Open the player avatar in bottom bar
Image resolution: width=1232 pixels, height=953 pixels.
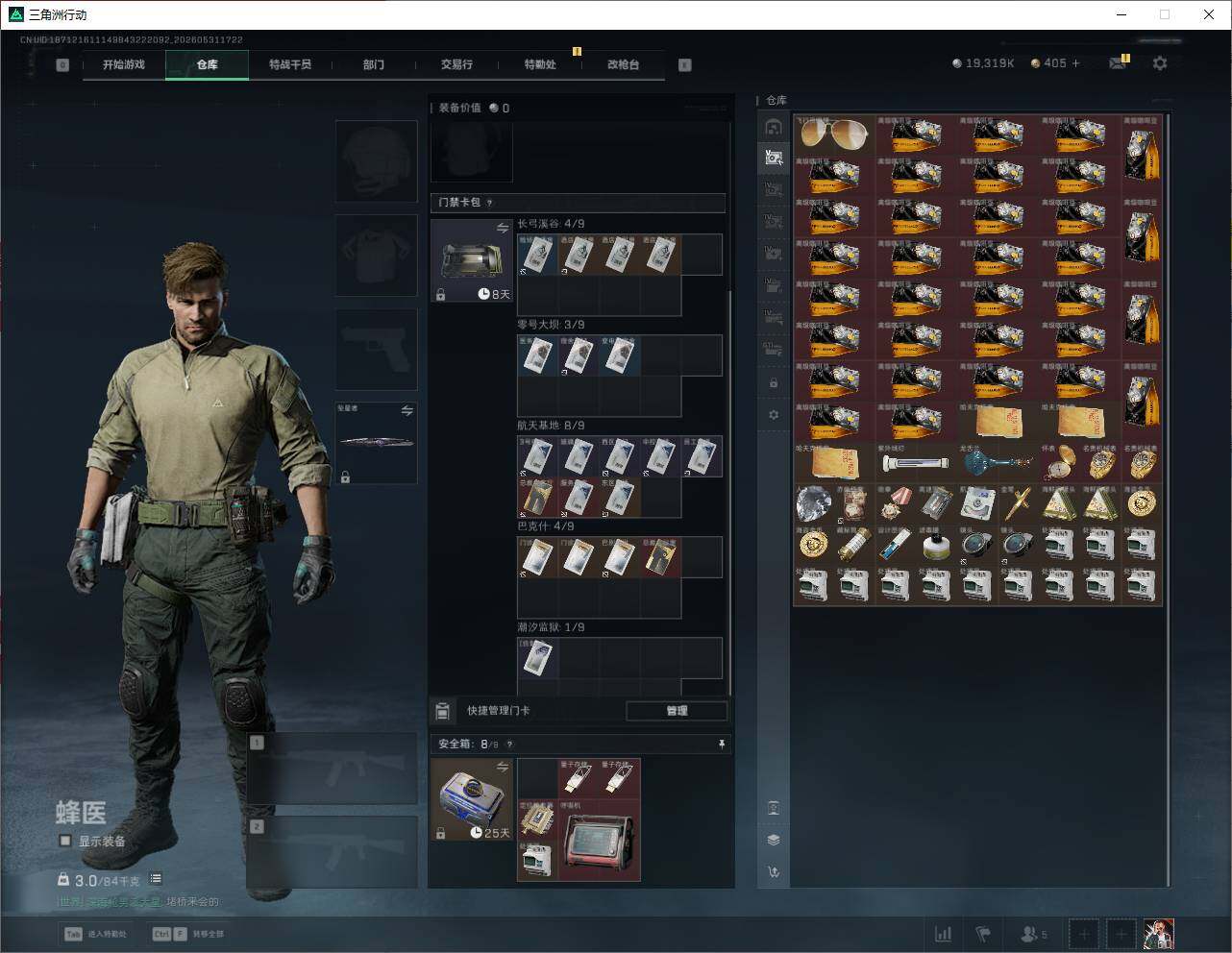pyautogui.click(x=1159, y=934)
